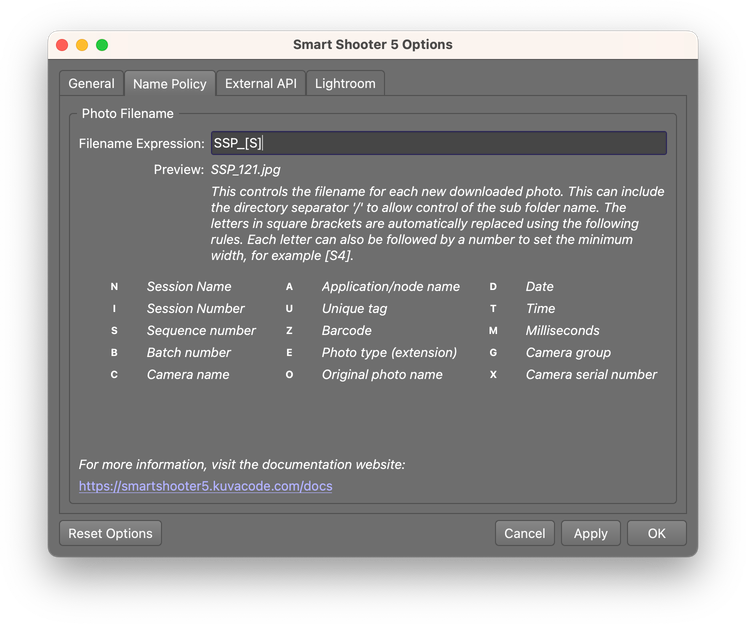This screenshot has width=746, height=624.
Task: Click the green zoom window button
Action: 102,45
